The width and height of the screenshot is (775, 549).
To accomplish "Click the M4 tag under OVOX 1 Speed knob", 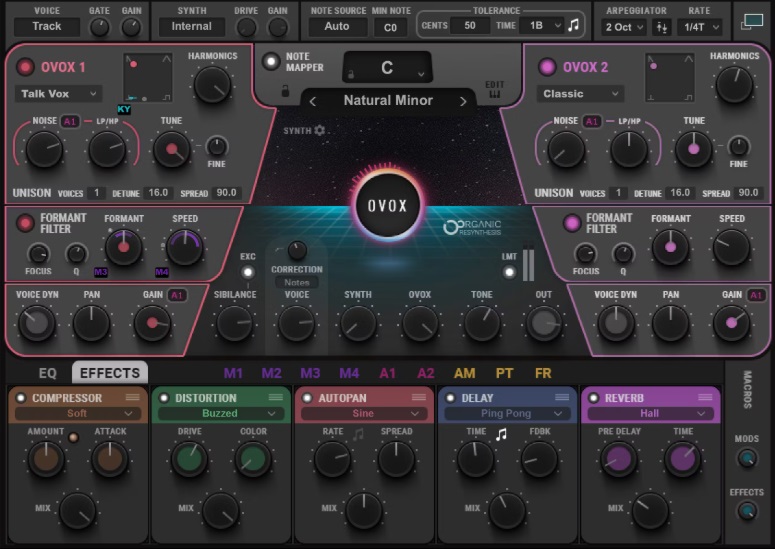I will 162,272.
